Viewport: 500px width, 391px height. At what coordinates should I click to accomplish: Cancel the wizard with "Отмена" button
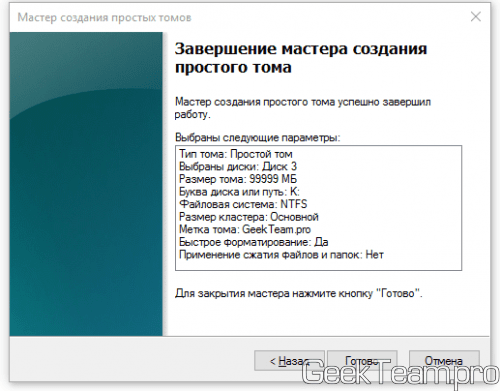444,361
